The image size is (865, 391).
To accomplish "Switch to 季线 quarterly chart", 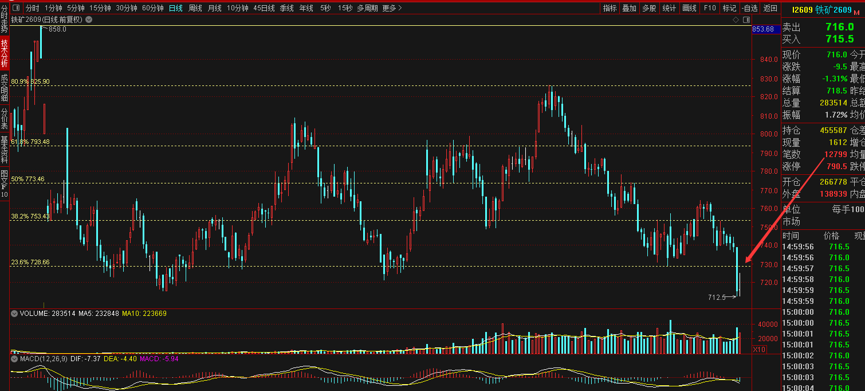I will click(x=287, y=8).
